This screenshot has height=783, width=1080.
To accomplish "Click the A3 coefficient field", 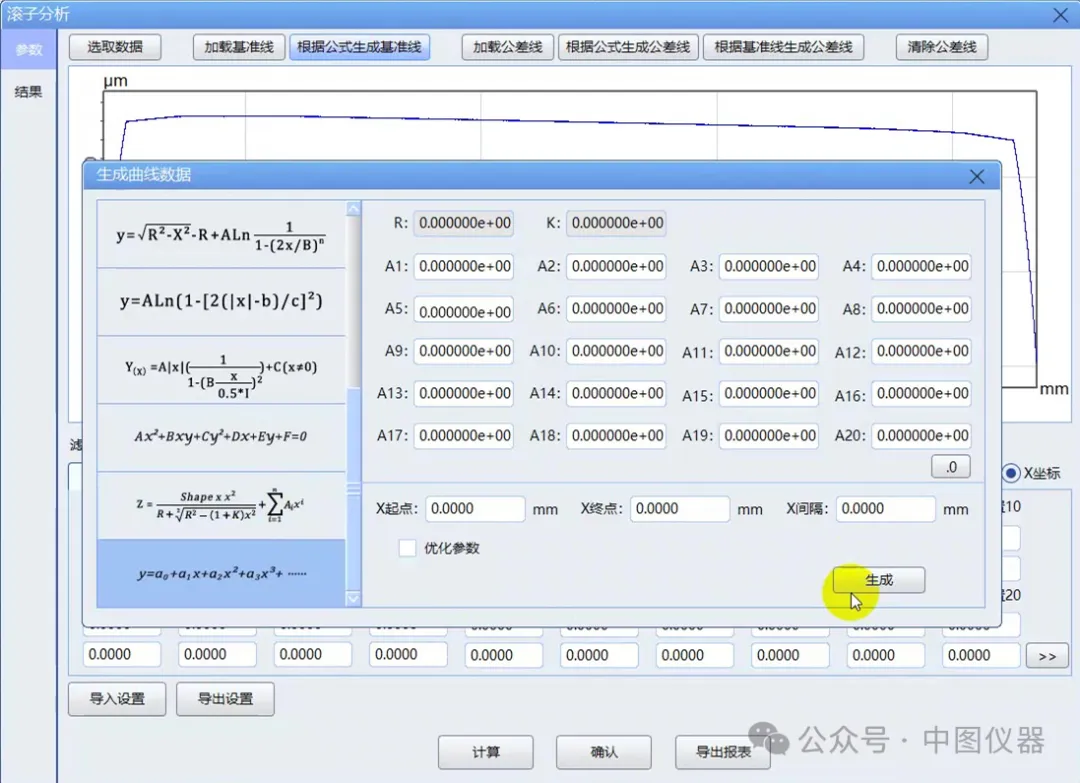I will pos(769,267).
